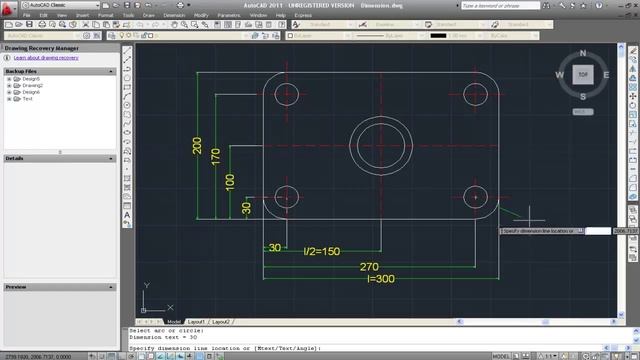Select the Hatch tool in Draw toolbar
This screenshot has height=360, width=640.
127,178
